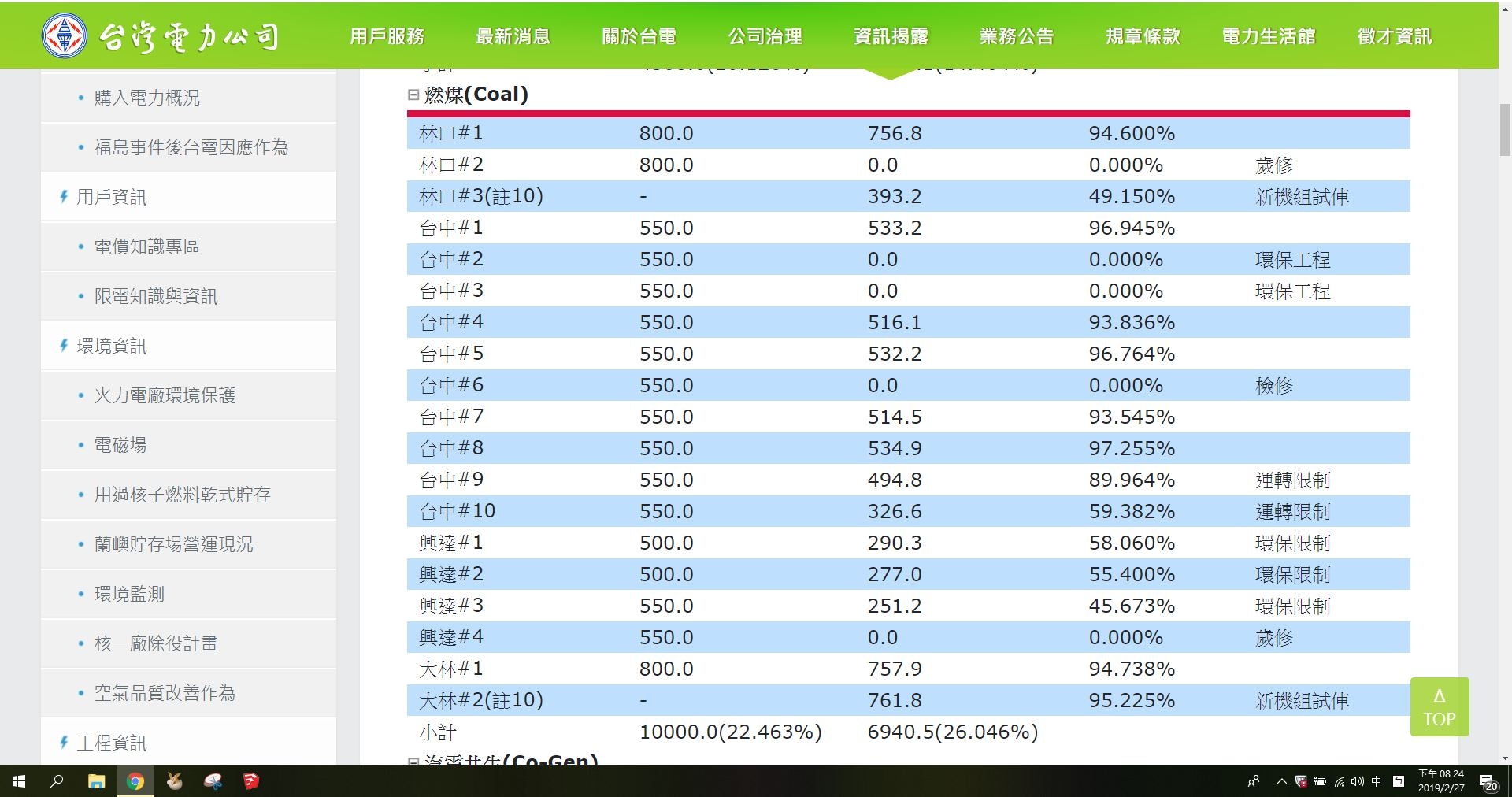Select 用戶資訊 sidebar section
Screen dimensions: 1512x797
111,197
